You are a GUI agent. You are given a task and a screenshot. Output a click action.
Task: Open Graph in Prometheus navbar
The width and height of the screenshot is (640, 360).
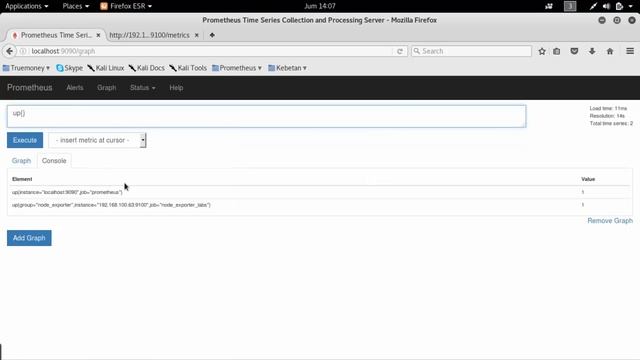(107, 88)
